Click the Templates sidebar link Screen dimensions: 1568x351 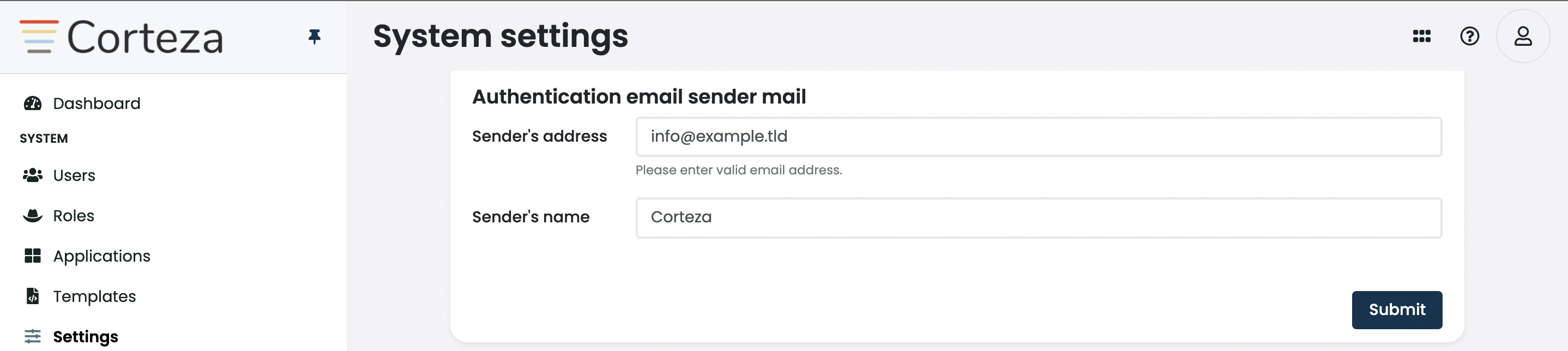coord(94,296)
